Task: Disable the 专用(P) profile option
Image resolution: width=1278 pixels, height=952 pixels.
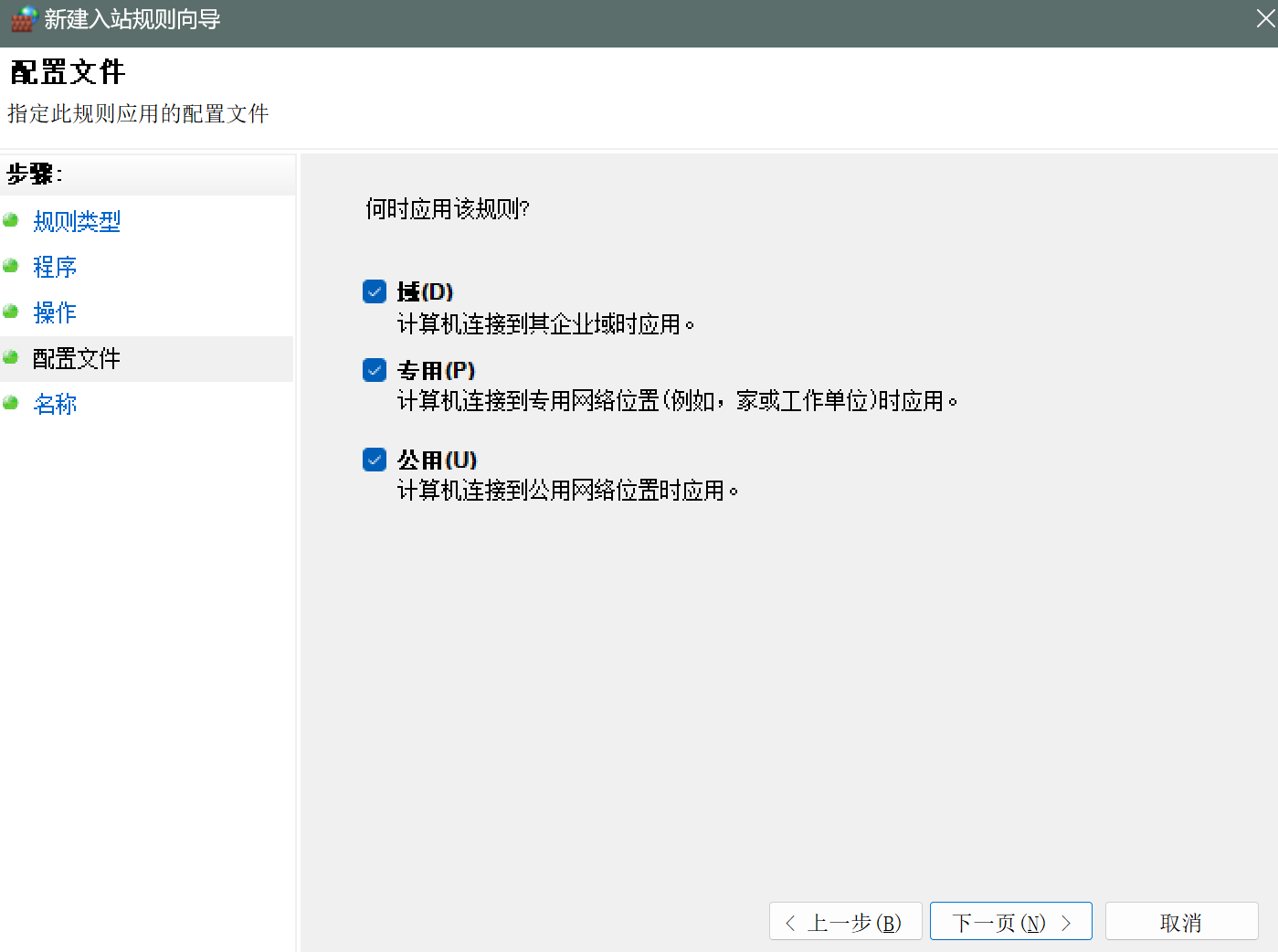Action: pos(374,369)
